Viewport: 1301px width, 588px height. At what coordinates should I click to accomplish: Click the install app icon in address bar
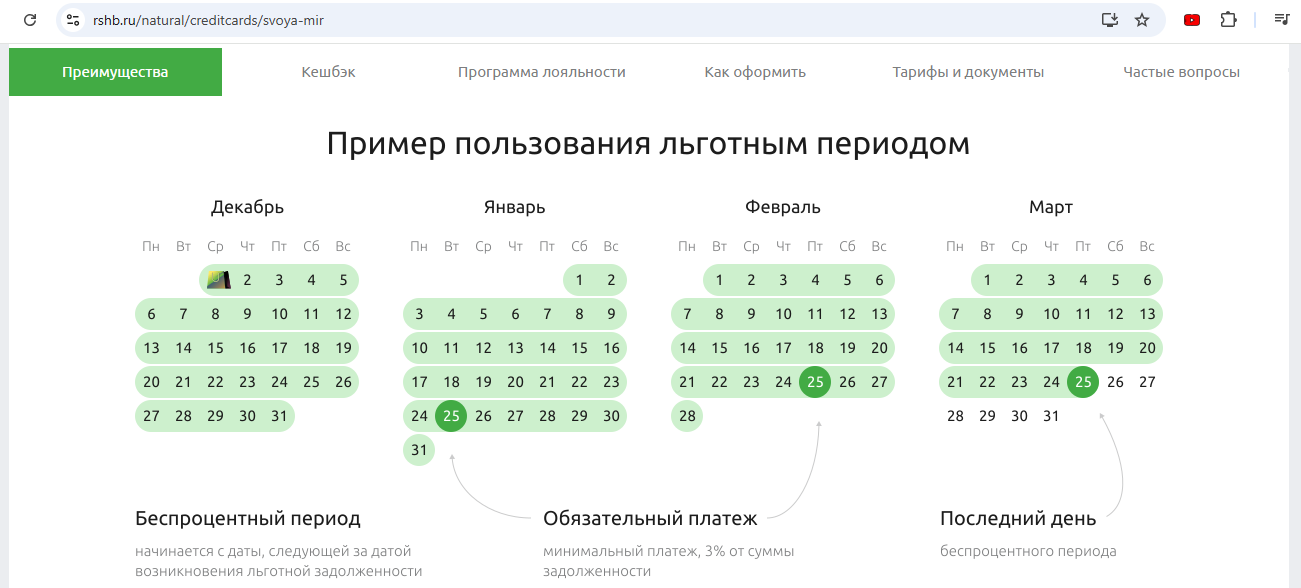(1109, 20)
